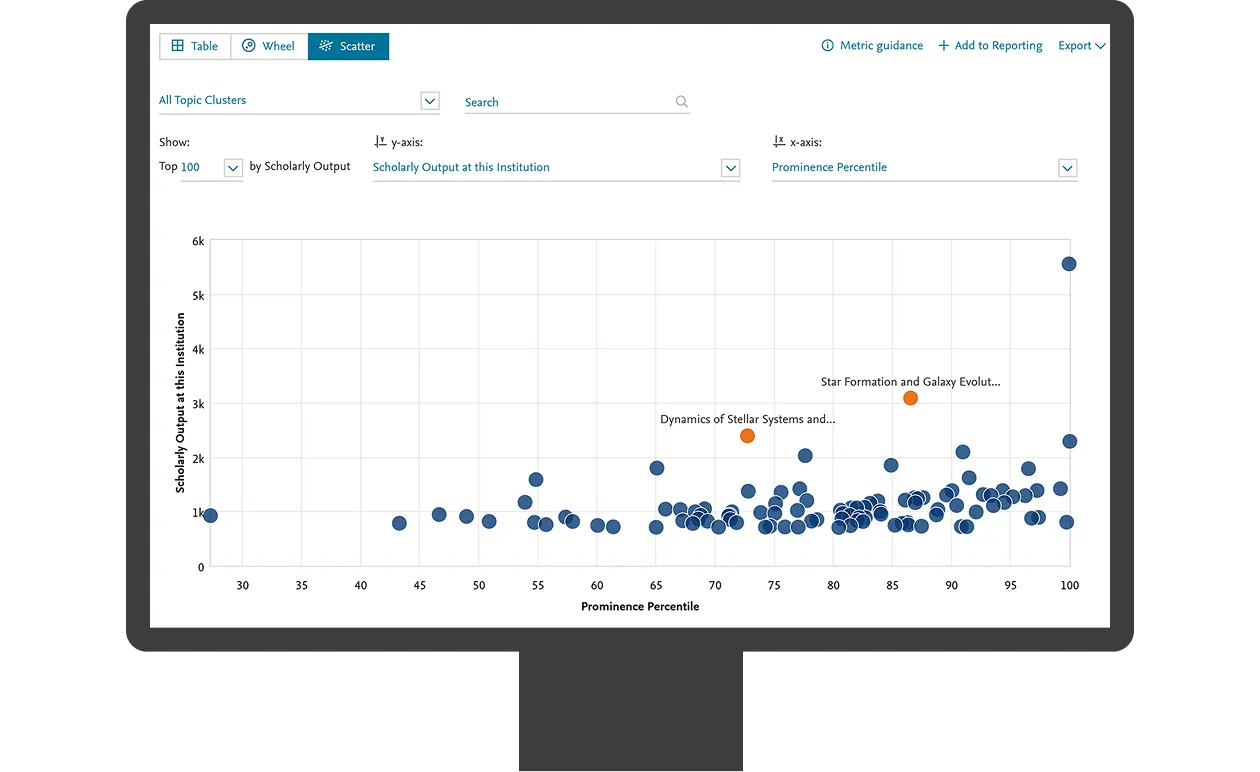Viewport: 1260px width, 772px height.
Task: Open the Prominence Percentile x-axis dropdown
Action: (1067, 168)
